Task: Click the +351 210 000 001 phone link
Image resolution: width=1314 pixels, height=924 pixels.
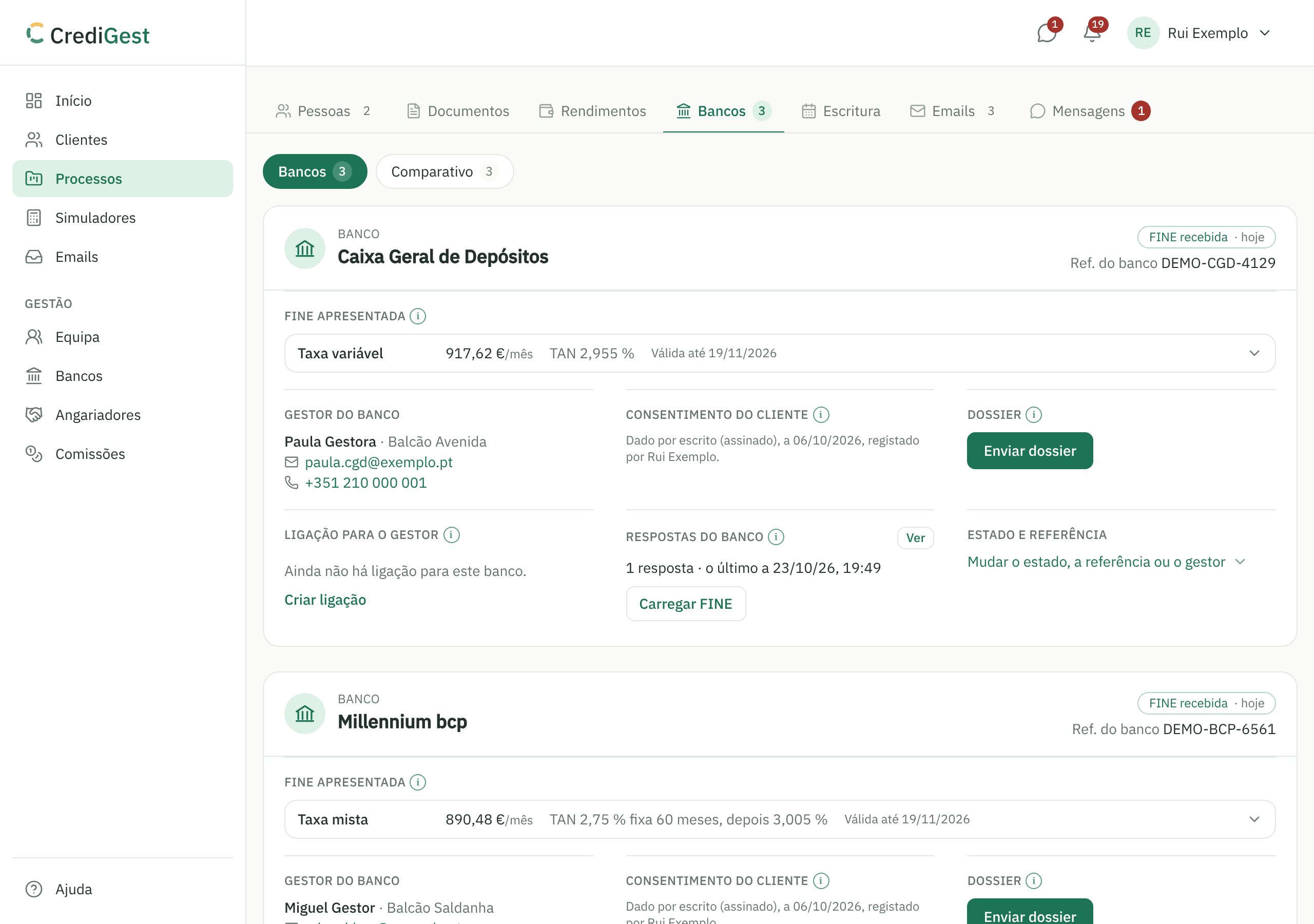Action: click(365, 483)
